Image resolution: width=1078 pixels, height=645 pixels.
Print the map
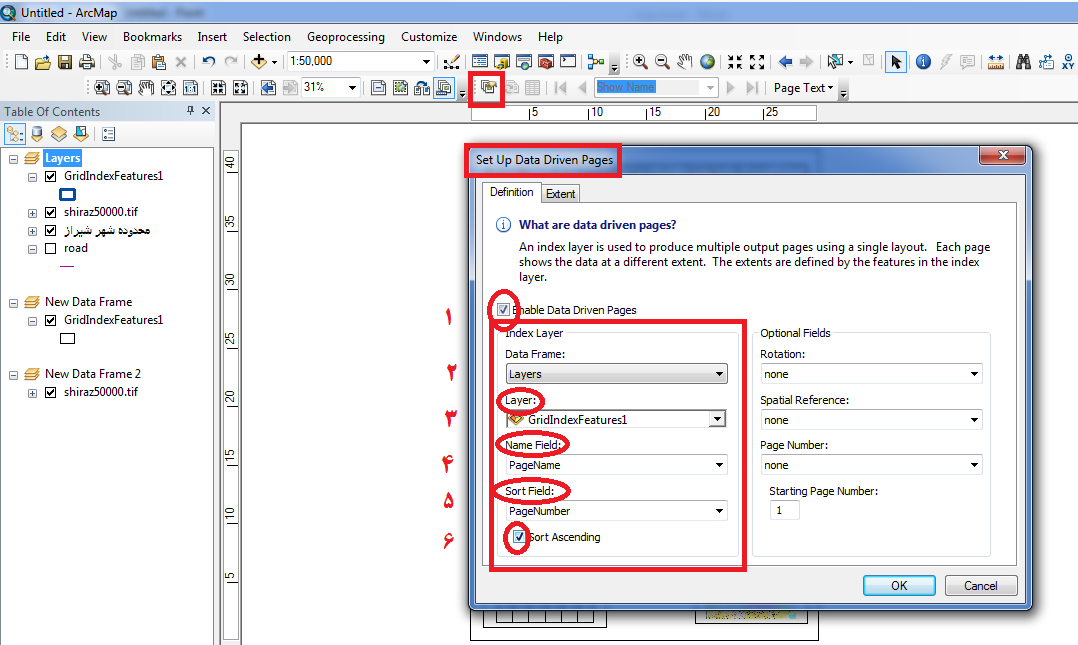pyautogui.click(x=87, y=62)
